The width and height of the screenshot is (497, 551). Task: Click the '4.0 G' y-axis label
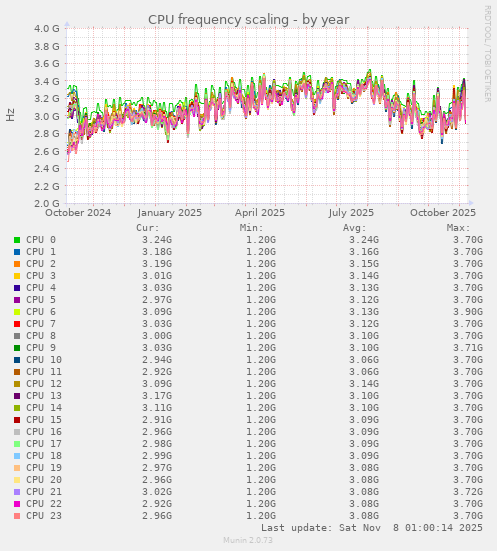[x=47, y=28]
